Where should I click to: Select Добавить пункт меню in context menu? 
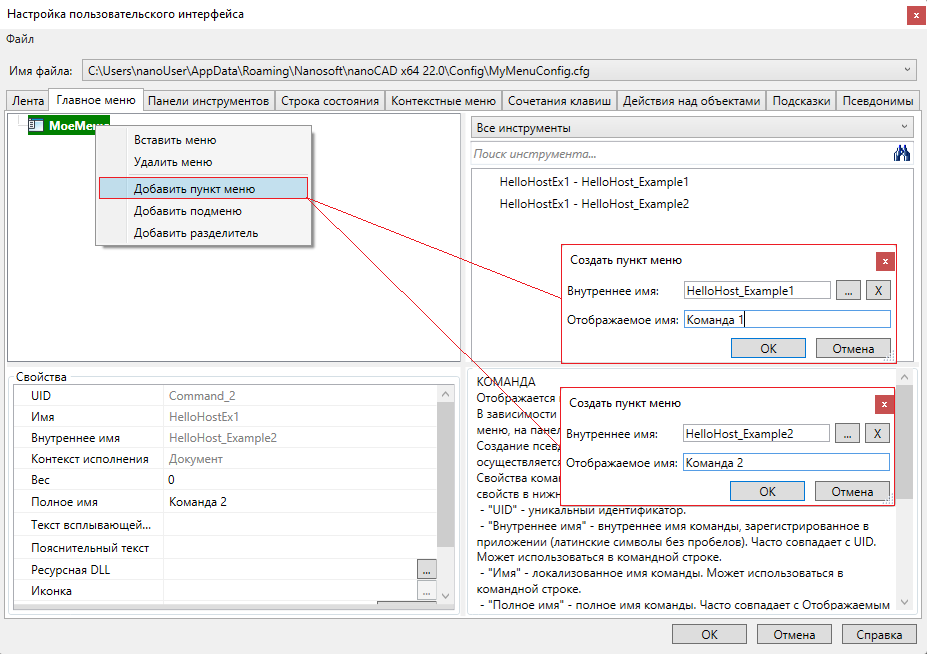[194, 188]
